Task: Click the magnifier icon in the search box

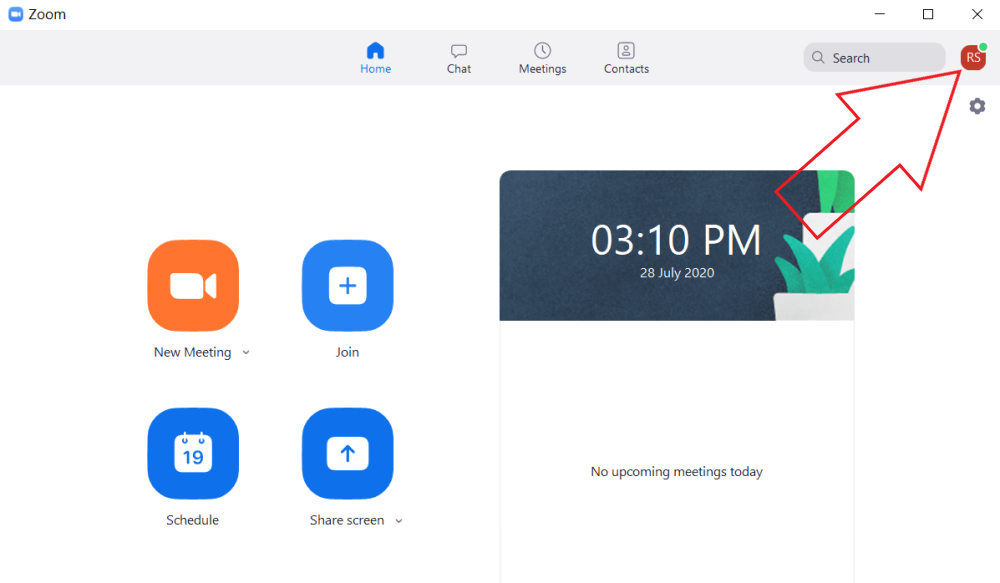Action: click(819, 58)
